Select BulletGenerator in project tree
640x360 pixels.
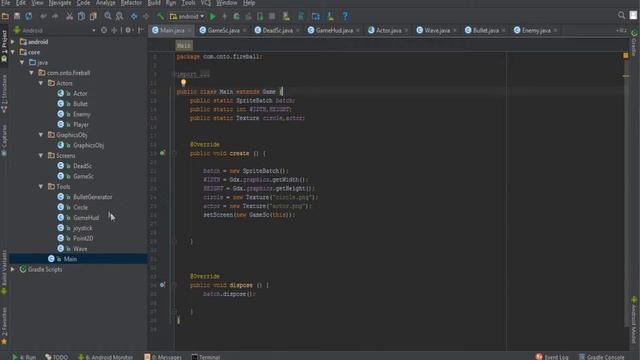[x=93, y=197]
